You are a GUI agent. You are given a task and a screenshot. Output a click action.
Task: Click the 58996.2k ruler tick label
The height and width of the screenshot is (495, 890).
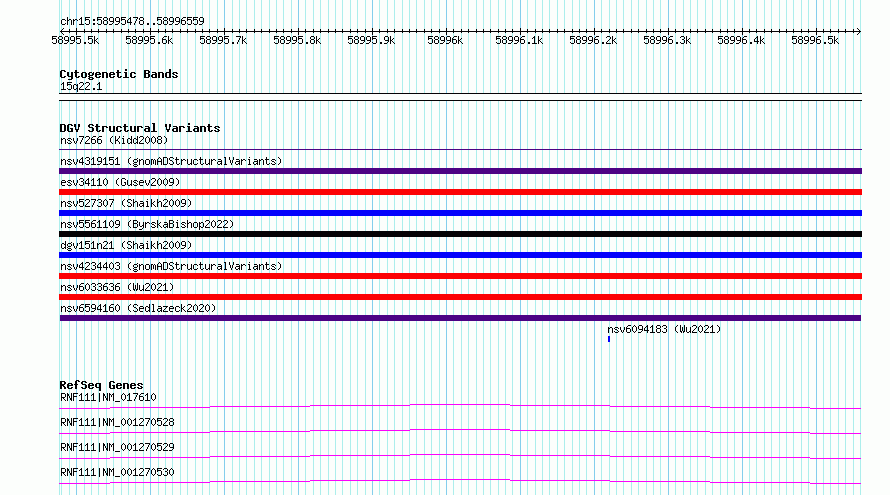coord(593,40)
